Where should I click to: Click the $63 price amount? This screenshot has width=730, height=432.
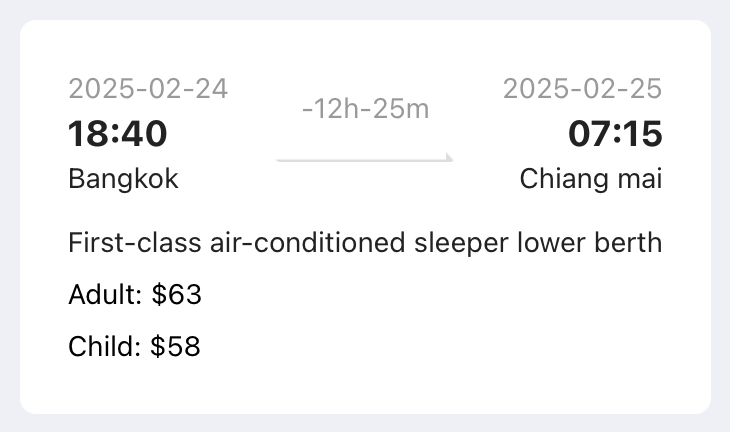(x=176, y=295)
